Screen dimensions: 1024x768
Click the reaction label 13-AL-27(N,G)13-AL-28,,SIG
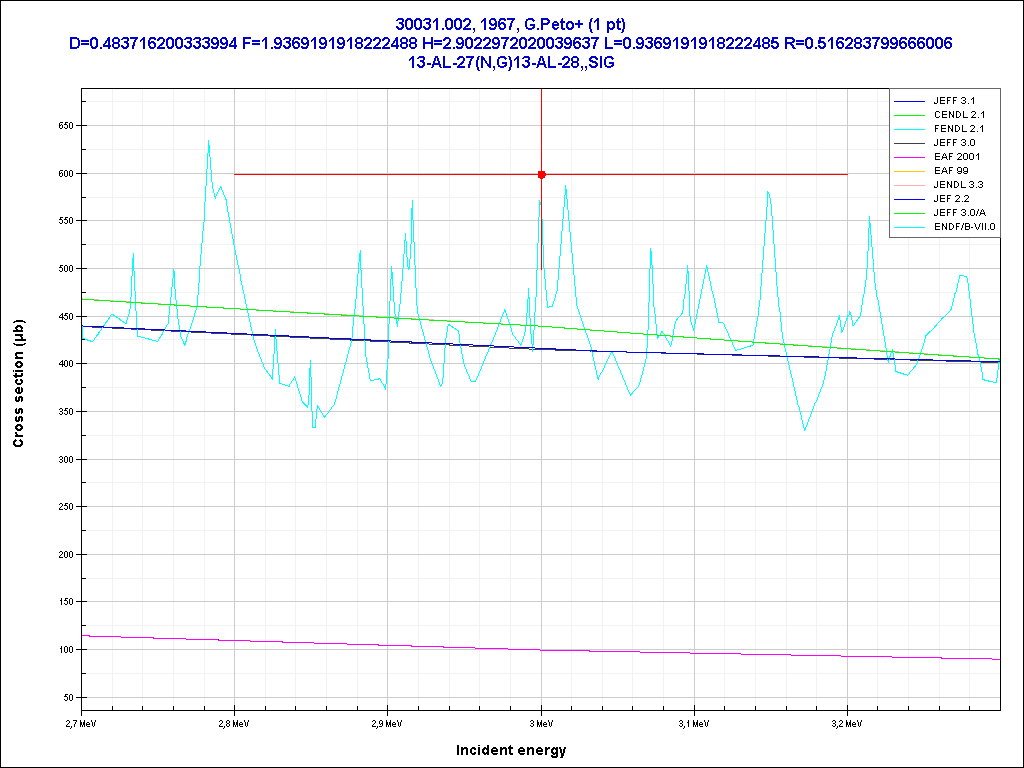coord(511,62)
